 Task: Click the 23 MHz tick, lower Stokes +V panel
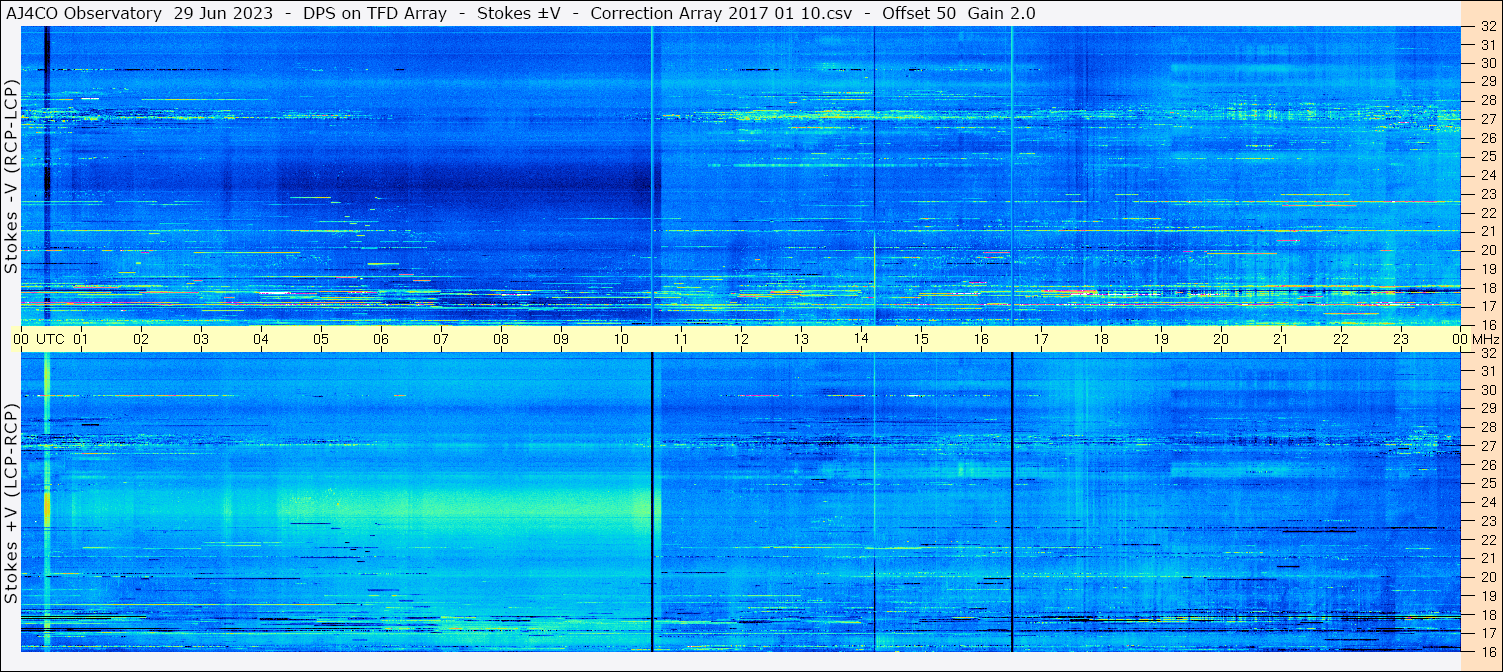(x=1487, y=520)
